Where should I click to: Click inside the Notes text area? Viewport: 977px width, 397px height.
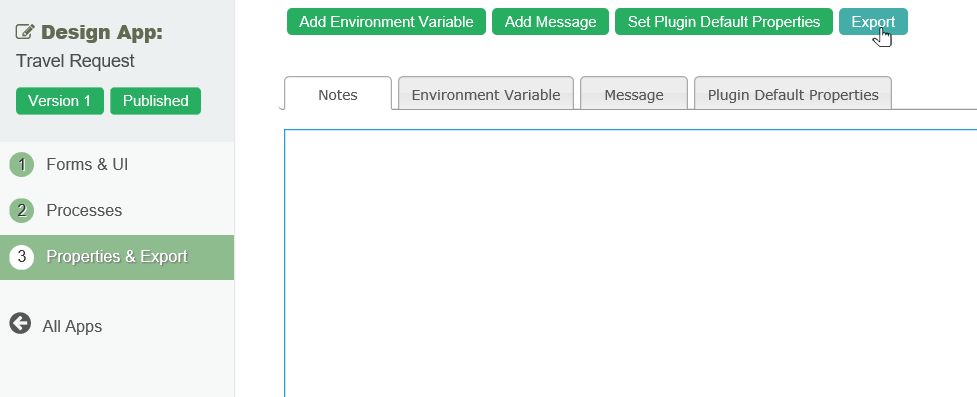click(631, 263)
